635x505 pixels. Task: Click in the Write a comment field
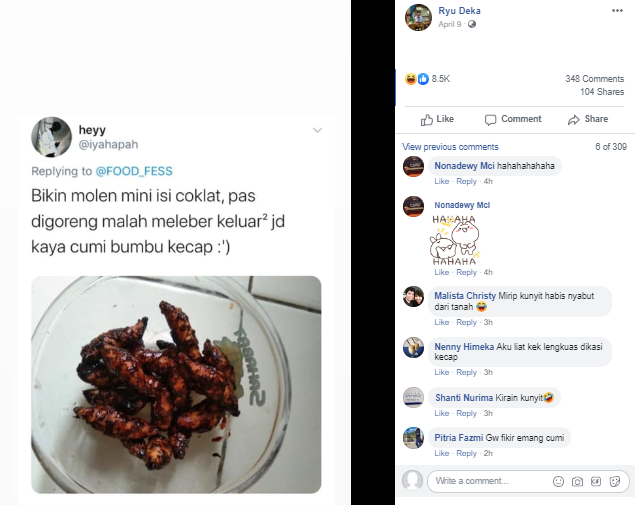(x=490, y=481)
